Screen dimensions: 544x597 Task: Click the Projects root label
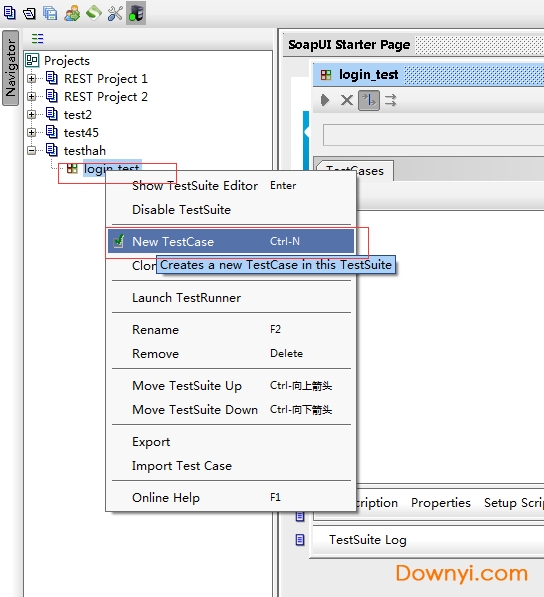tap(67, 61)
